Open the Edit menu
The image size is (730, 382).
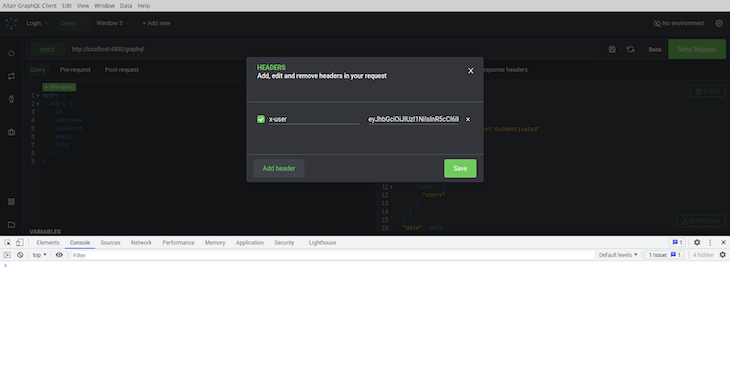pos(67,6)
